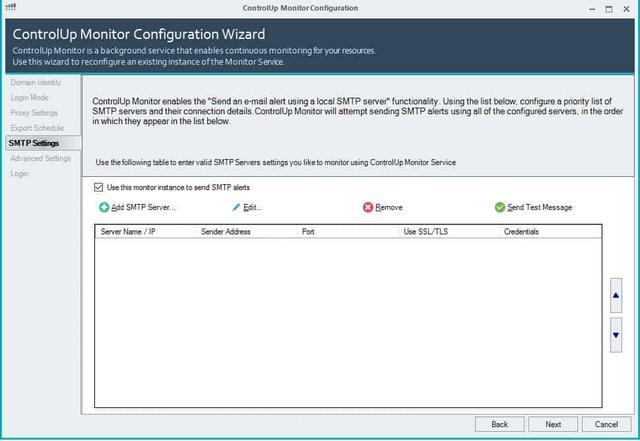Uncheck Use this monitor instance to send SMTP alerts
Screen dimensions: 640x441
pos(98,187)
